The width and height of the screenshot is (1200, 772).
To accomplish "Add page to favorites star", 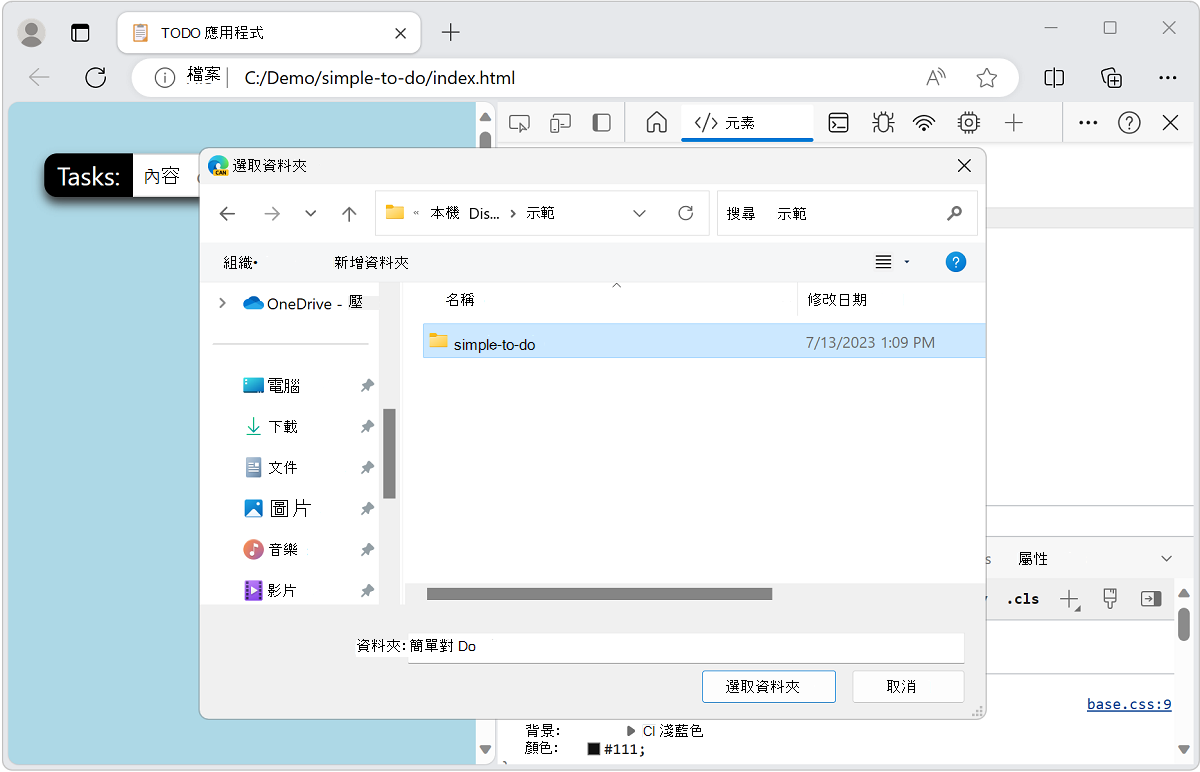I will point(987,78).
